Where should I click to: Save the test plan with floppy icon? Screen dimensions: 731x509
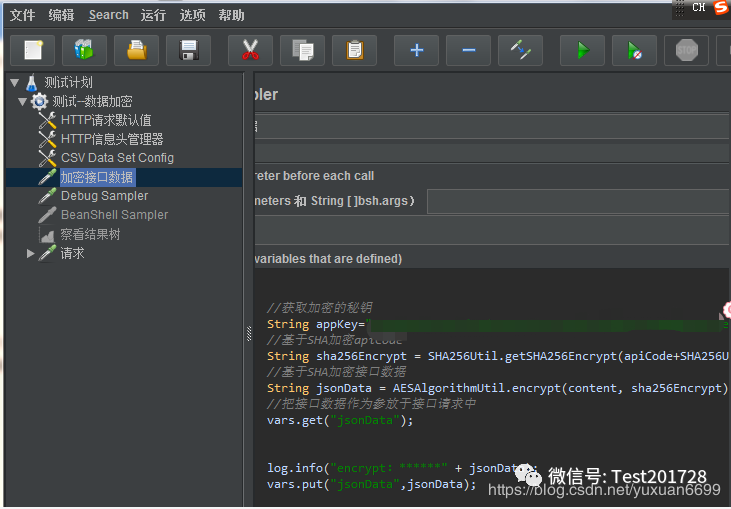tap(188, 50)
